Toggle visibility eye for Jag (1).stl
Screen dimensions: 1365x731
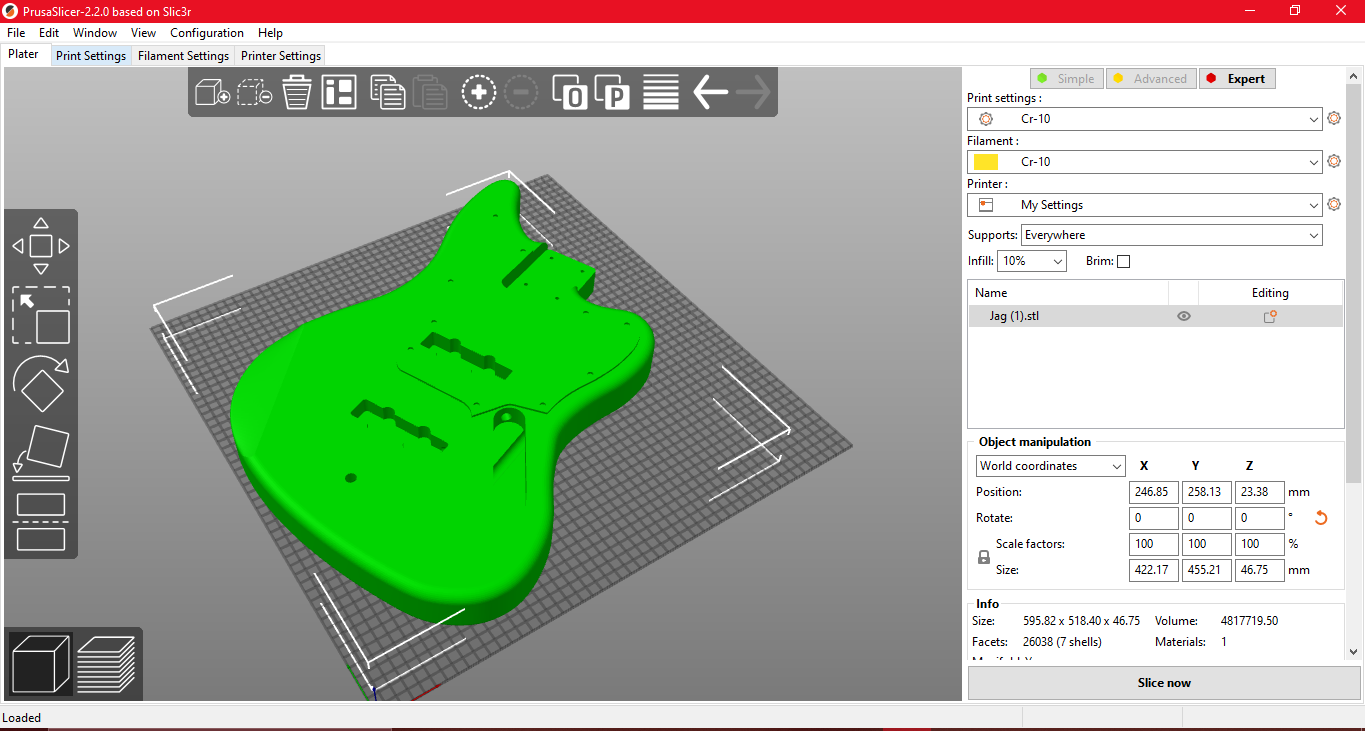point(1184,316)
